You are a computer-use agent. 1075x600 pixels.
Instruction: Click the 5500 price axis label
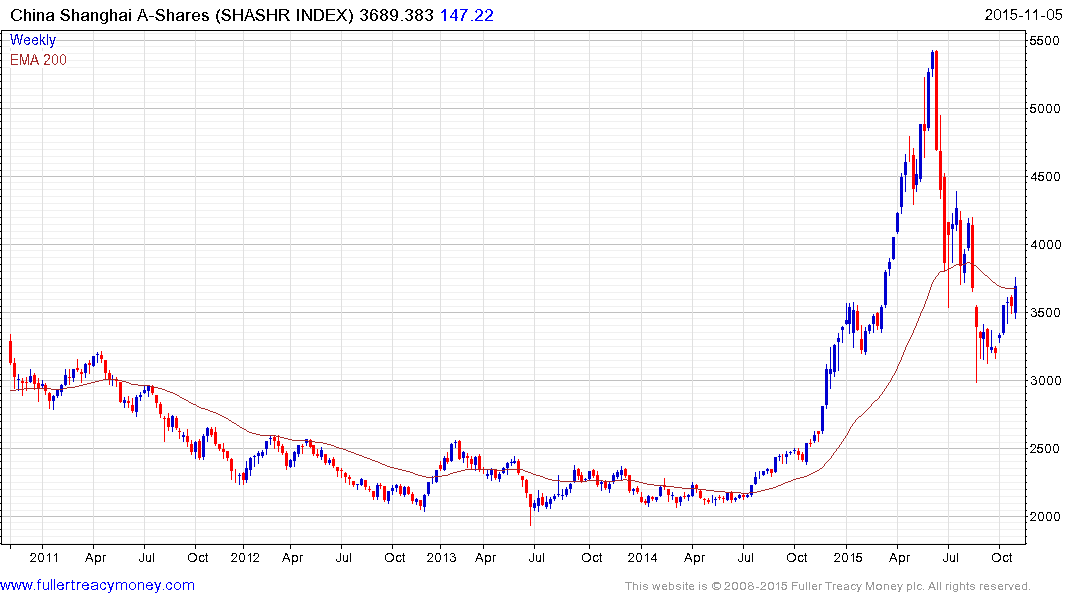click(1045, 40)
